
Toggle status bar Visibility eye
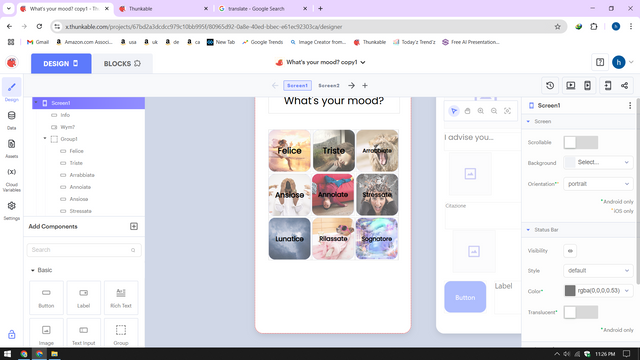coord(570,251)
